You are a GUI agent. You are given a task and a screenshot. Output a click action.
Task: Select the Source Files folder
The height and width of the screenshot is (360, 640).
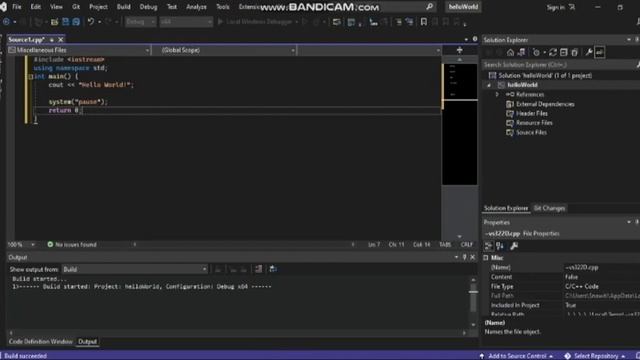pos(531,132)
